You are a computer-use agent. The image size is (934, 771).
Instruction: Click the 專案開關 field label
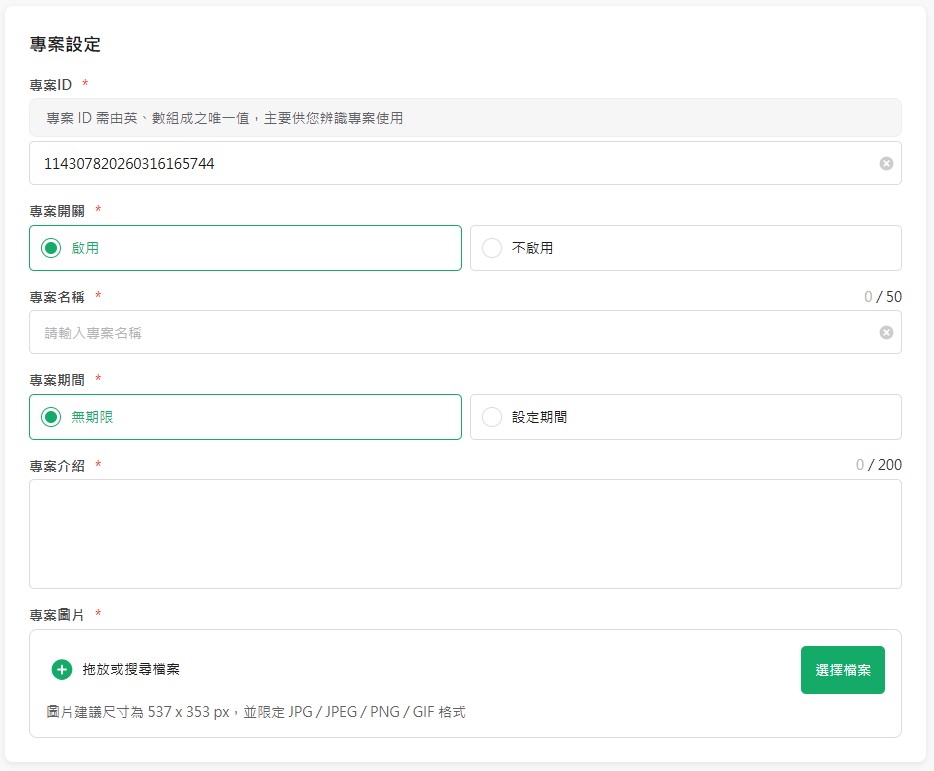tap(57, 211)
